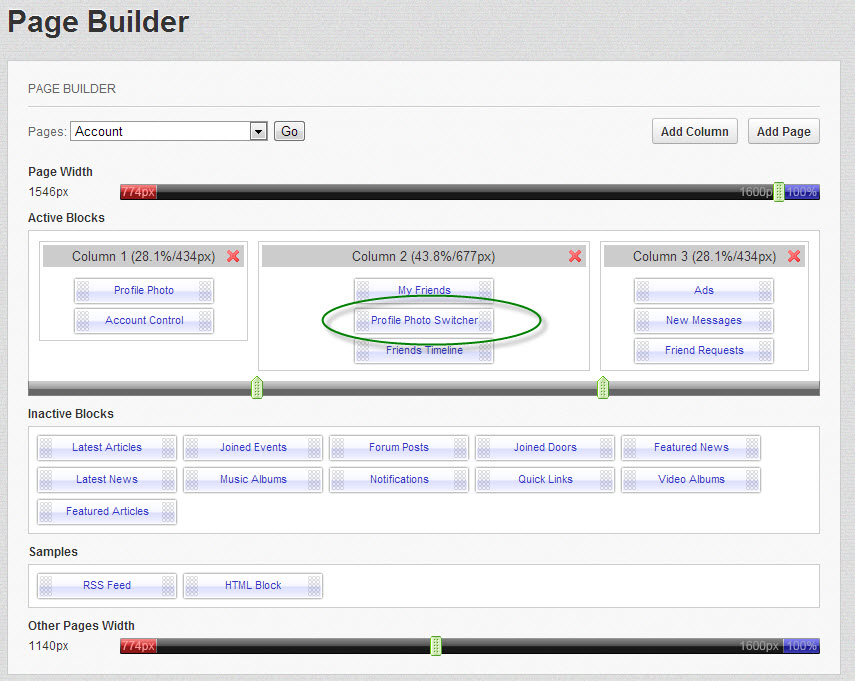The width and height of the screenshot is (855, 681).
Task: Select the Latest Articles inactive block
Action: pos(107,448)
